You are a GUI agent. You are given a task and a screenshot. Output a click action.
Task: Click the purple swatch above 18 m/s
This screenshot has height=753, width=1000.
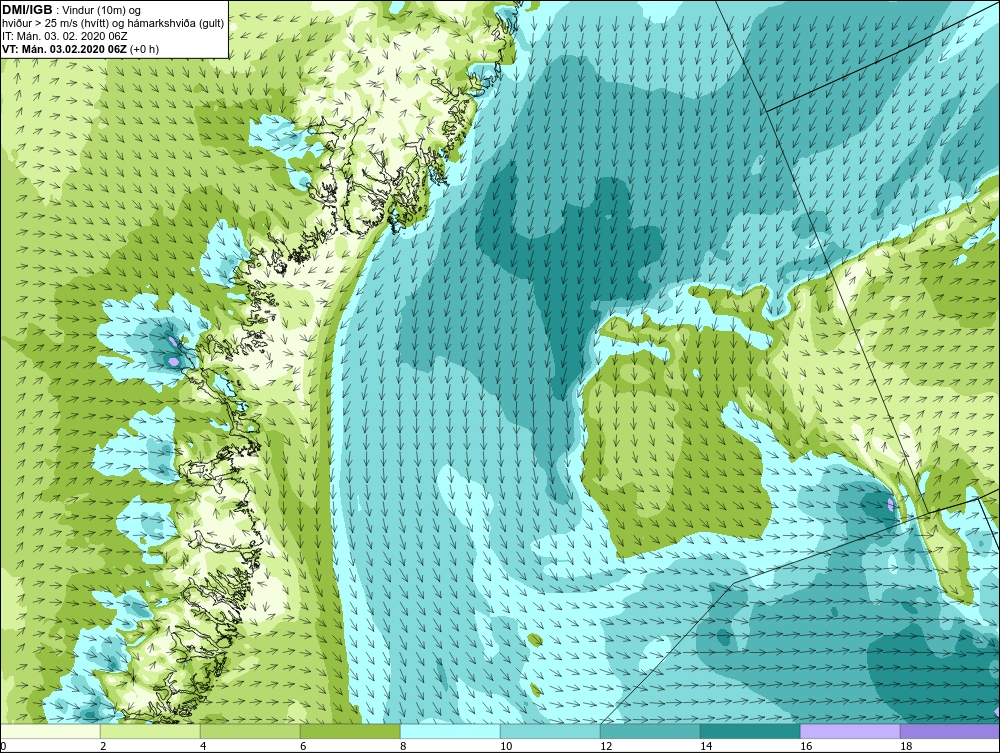950,731
